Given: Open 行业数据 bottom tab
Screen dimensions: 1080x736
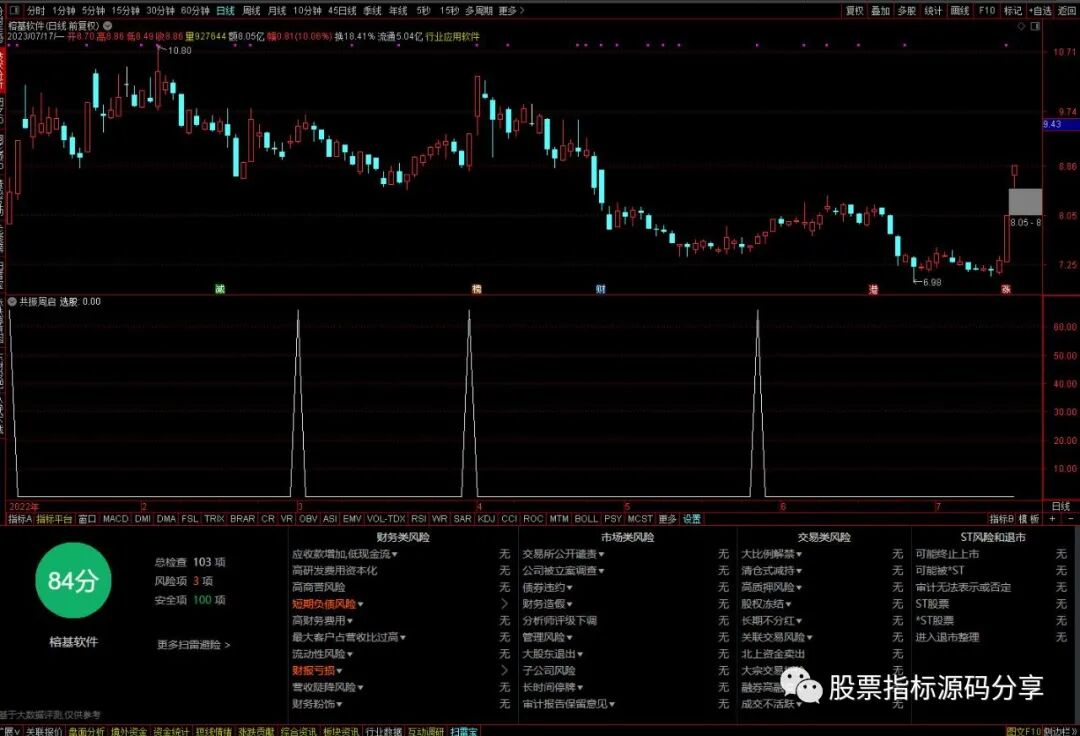Looking at the screenshot, I should 384,731.
